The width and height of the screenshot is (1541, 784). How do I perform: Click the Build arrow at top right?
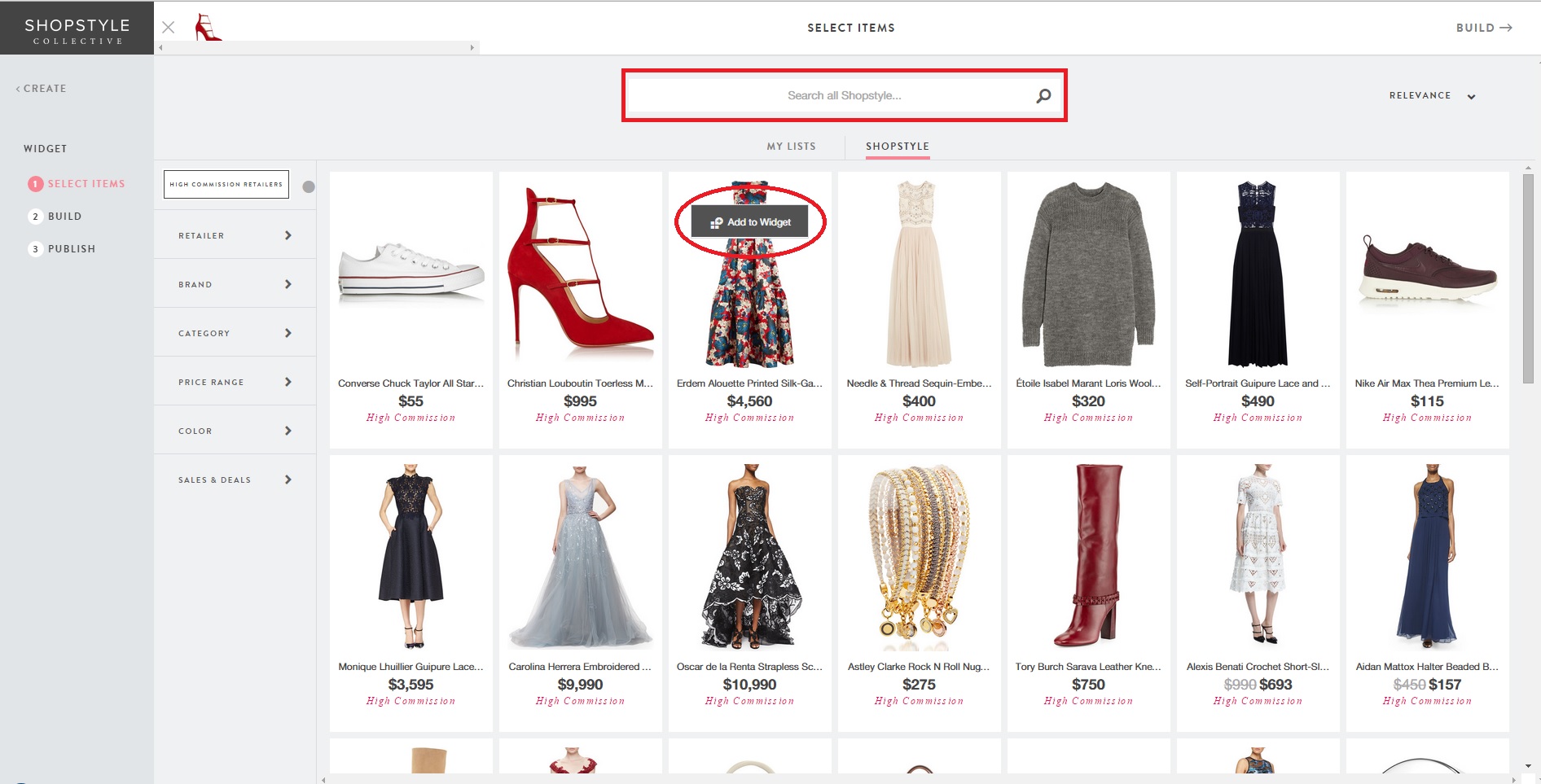click(1483, 28)
